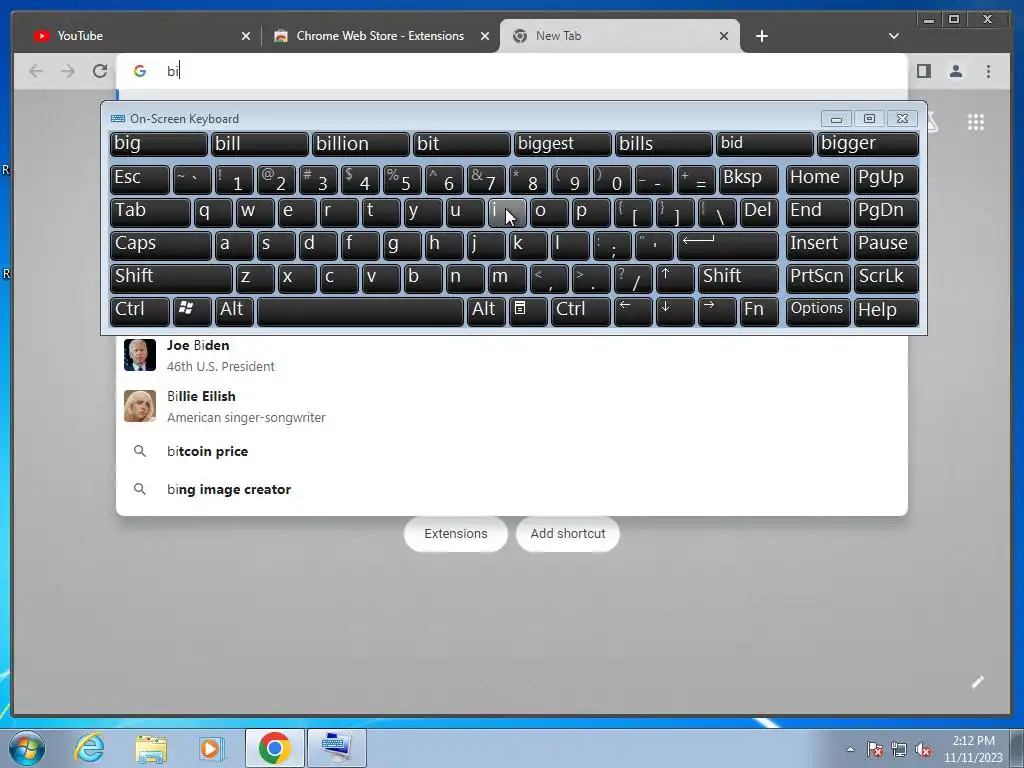Hit the Bksp key on the keyboard
This screenshot has width=1024, height=768.
tap(748, 179)
